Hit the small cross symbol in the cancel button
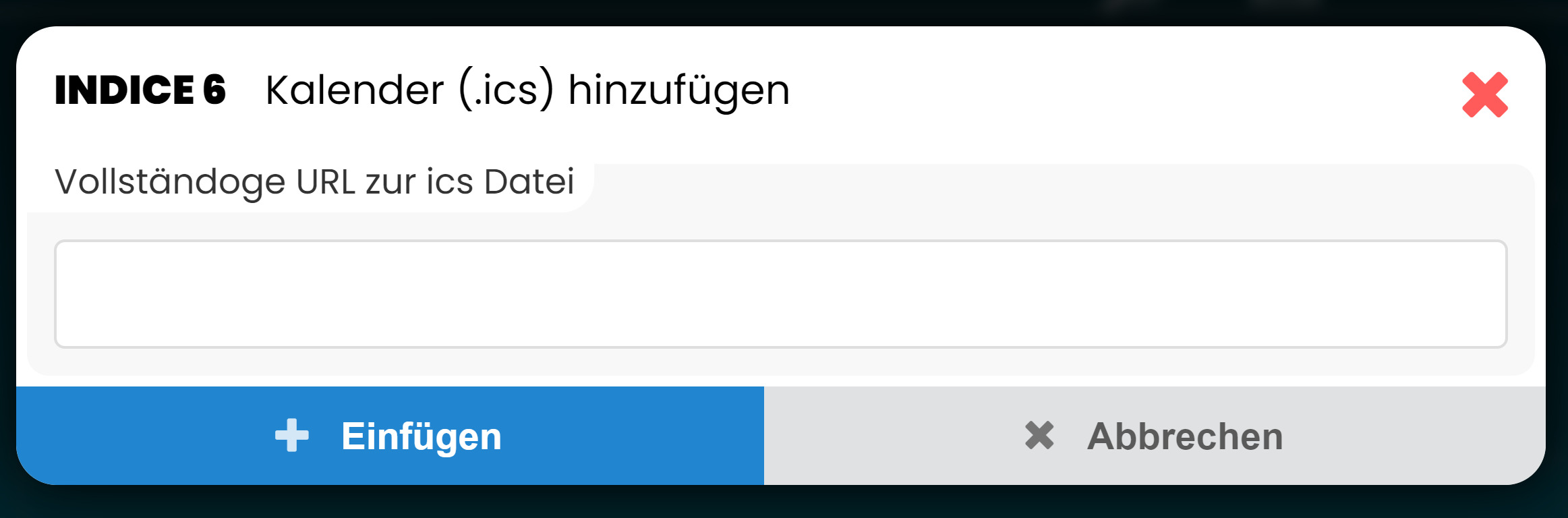This screenshot has width=1568, height=518. [1039, 435]
